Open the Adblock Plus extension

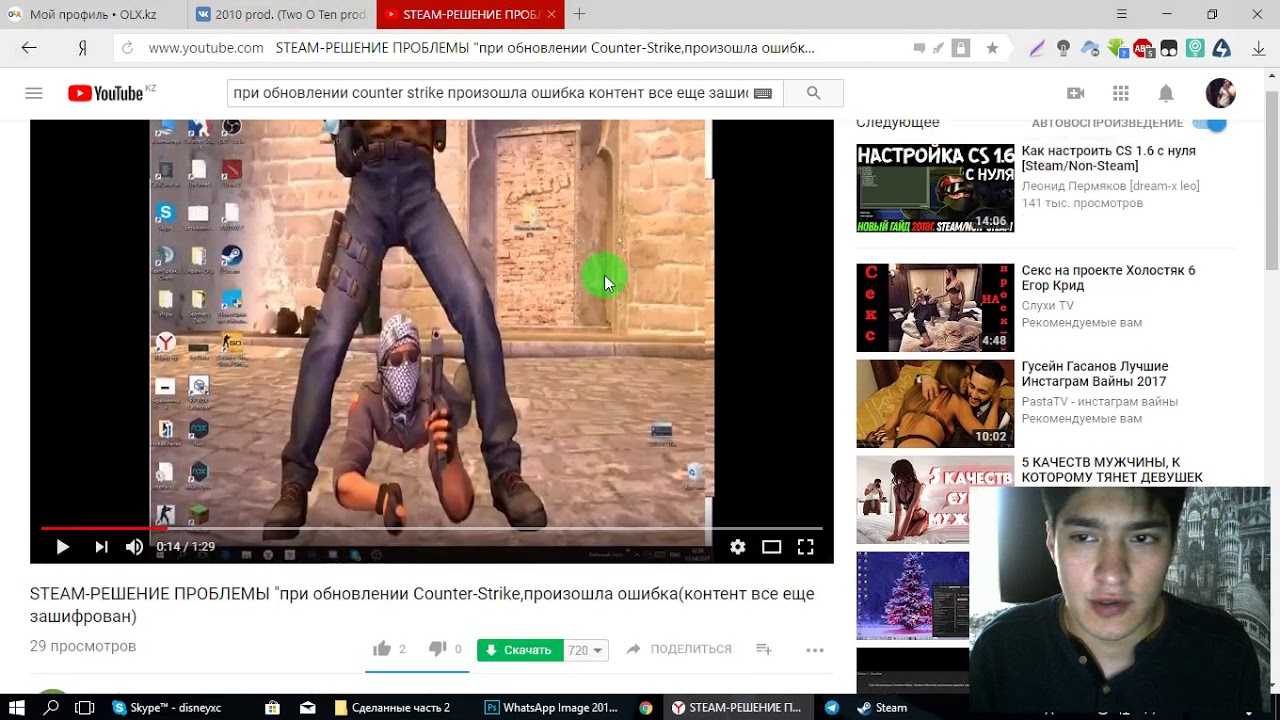point(1143,48)
